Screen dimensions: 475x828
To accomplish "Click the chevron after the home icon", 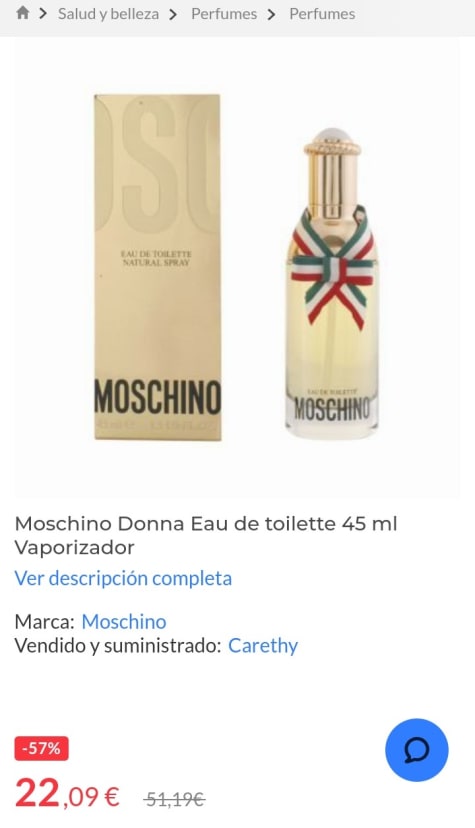I will coord(43,14).
